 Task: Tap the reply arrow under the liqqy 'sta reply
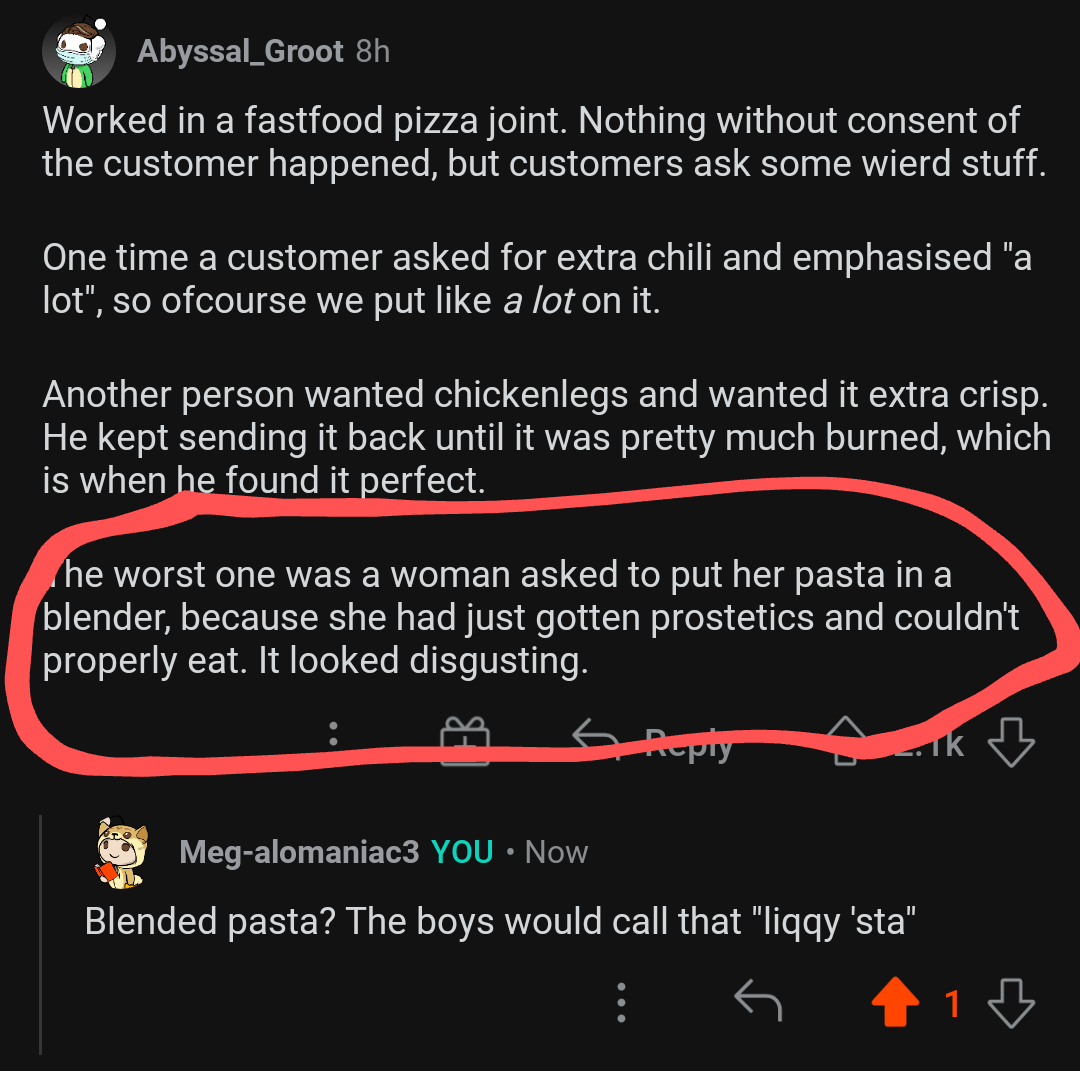tap(757, 1000)
